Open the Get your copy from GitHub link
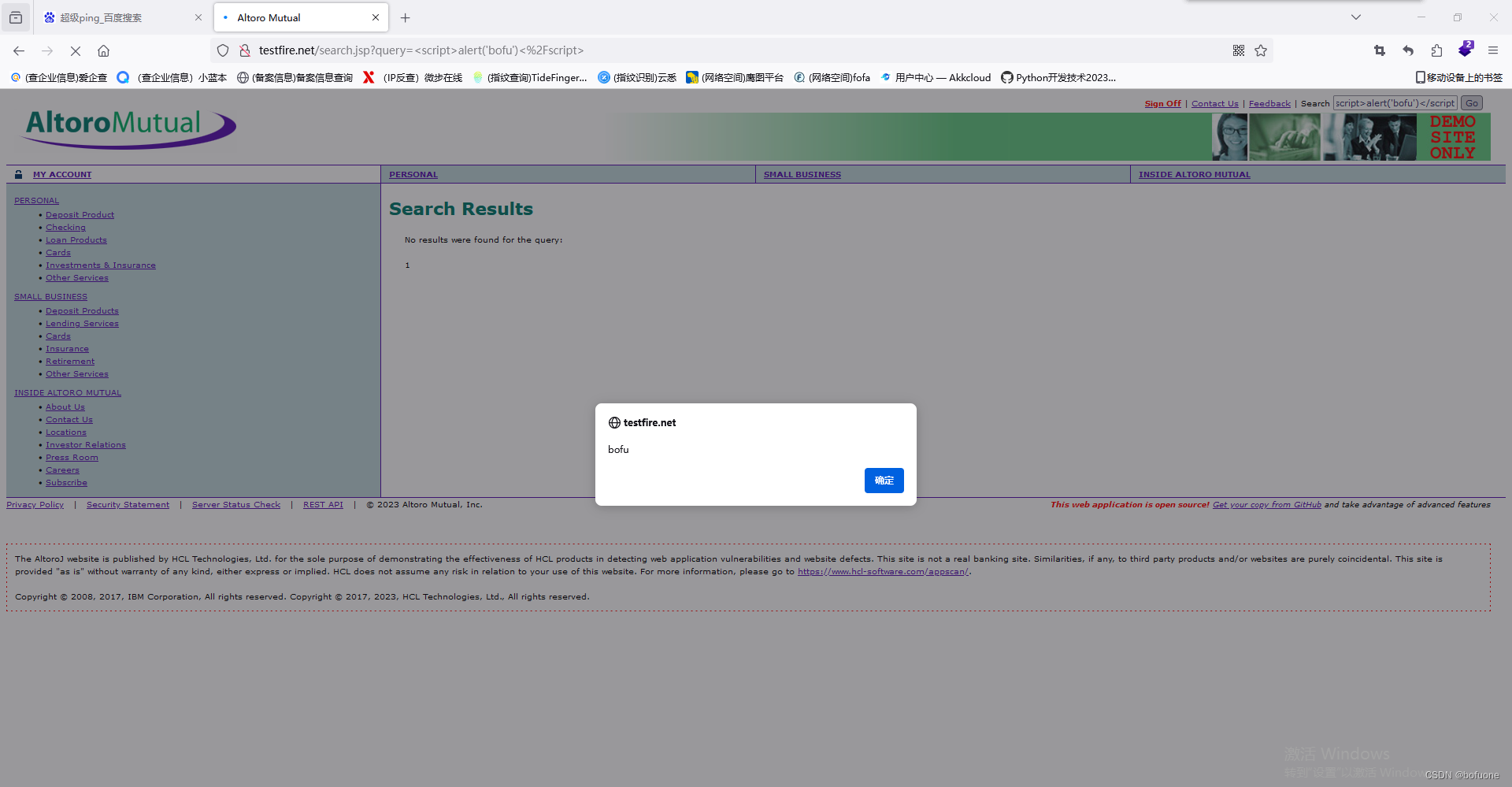Screen dimensions: 1512x787 [x=1266, y=505]
